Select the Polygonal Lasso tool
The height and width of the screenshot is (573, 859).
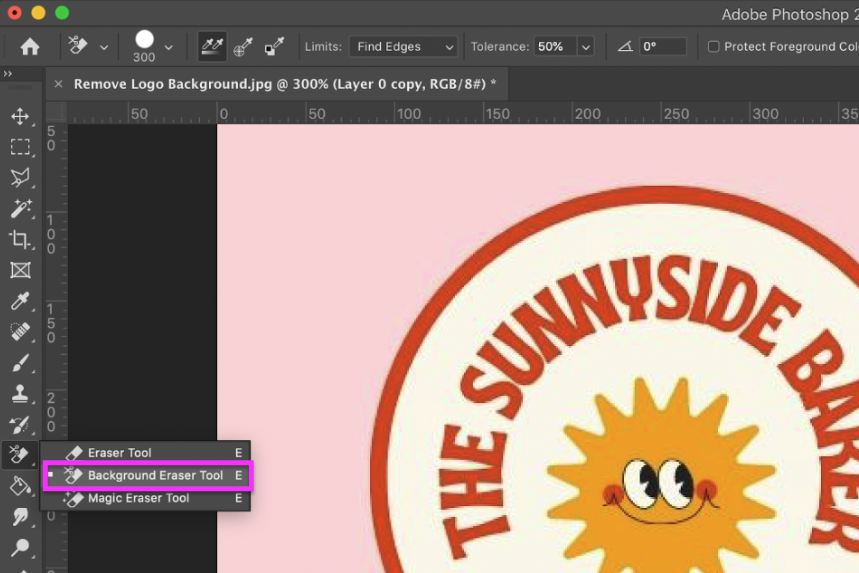(x=20, y=177)
